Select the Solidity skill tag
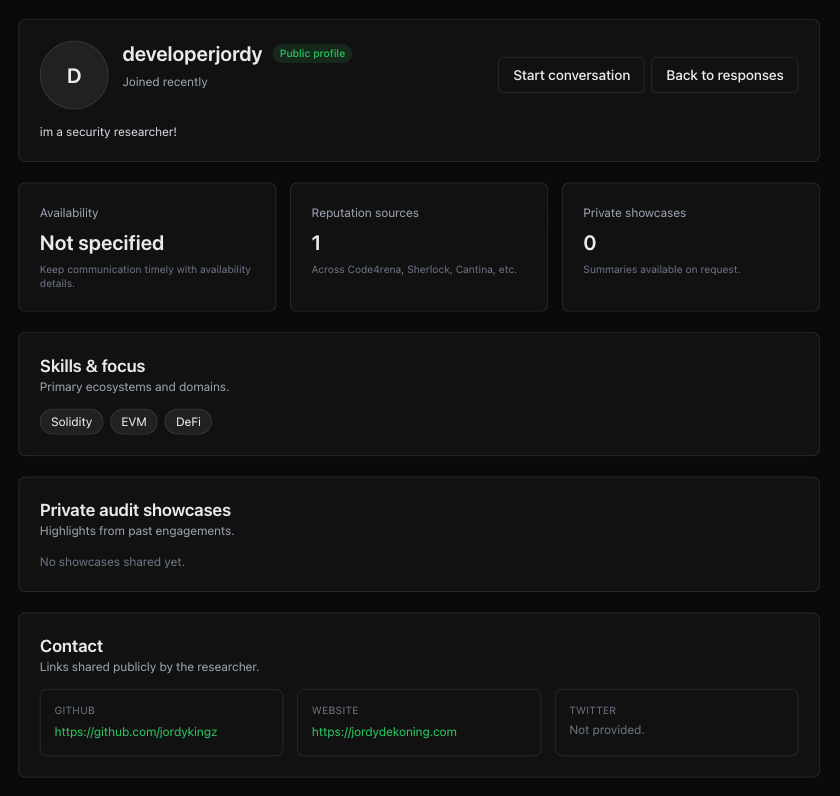The width and height of the screenshot is (840, 796). click(x=71, y=421)
